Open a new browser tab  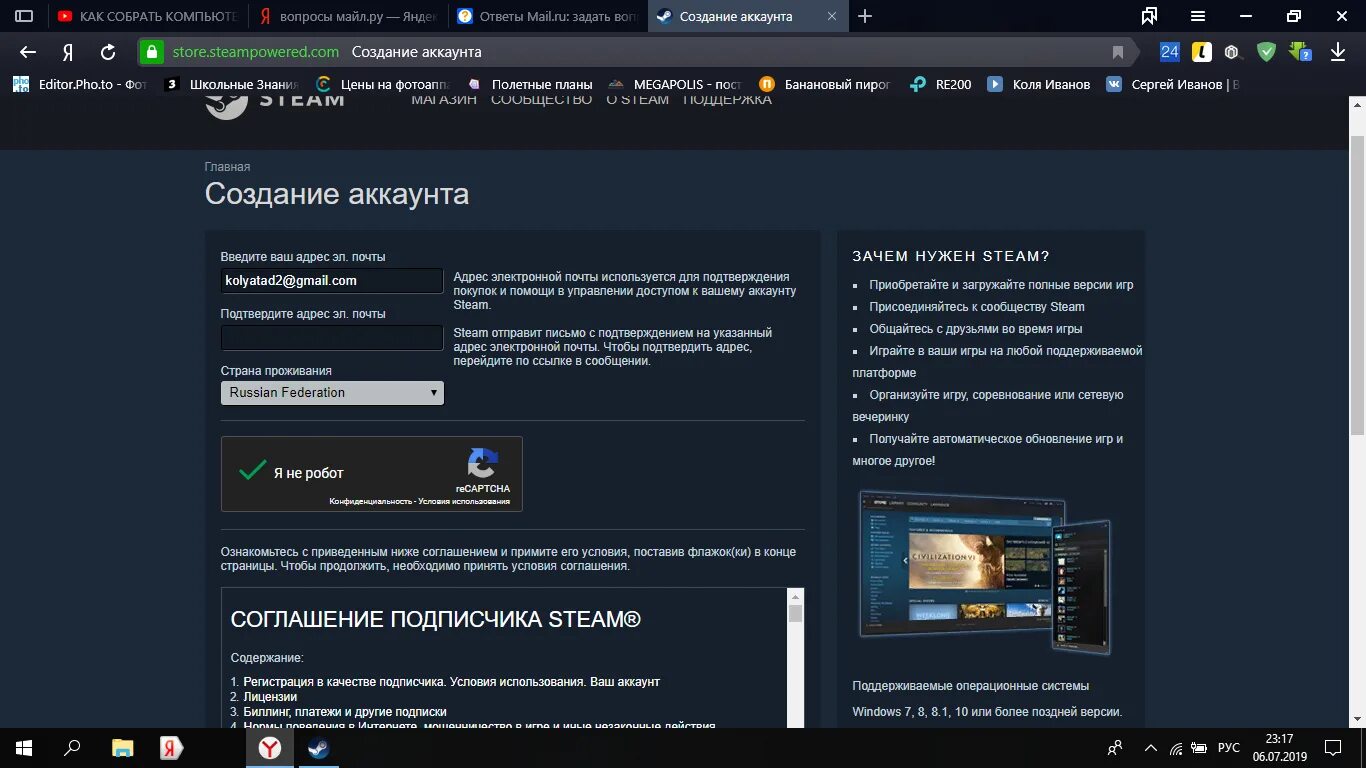point(865,16)
